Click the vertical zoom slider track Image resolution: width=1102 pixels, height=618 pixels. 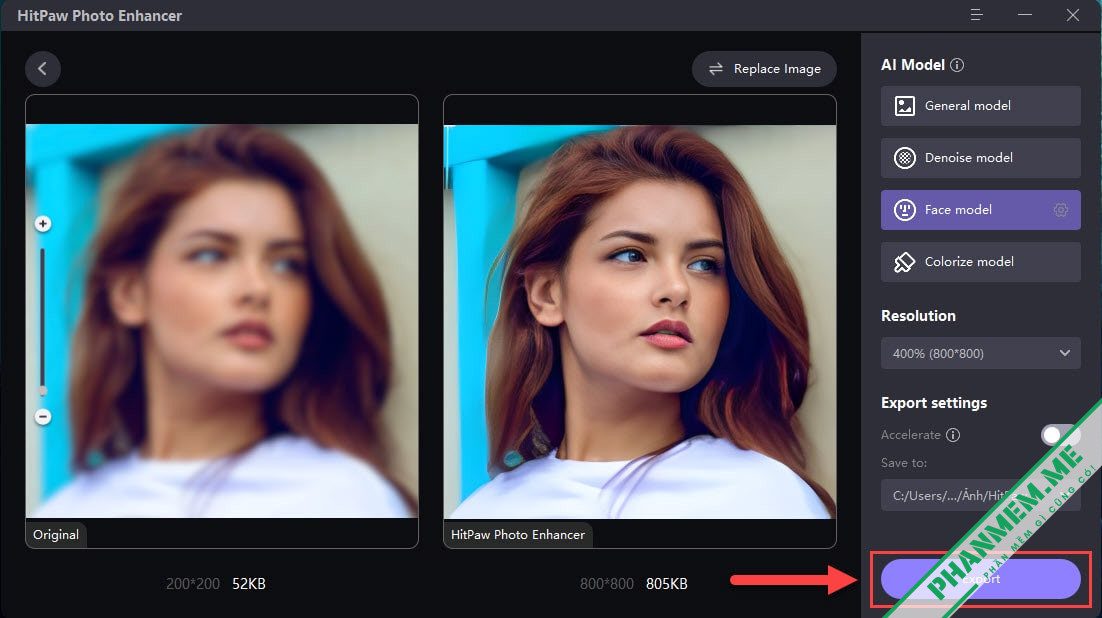(42, 320)
